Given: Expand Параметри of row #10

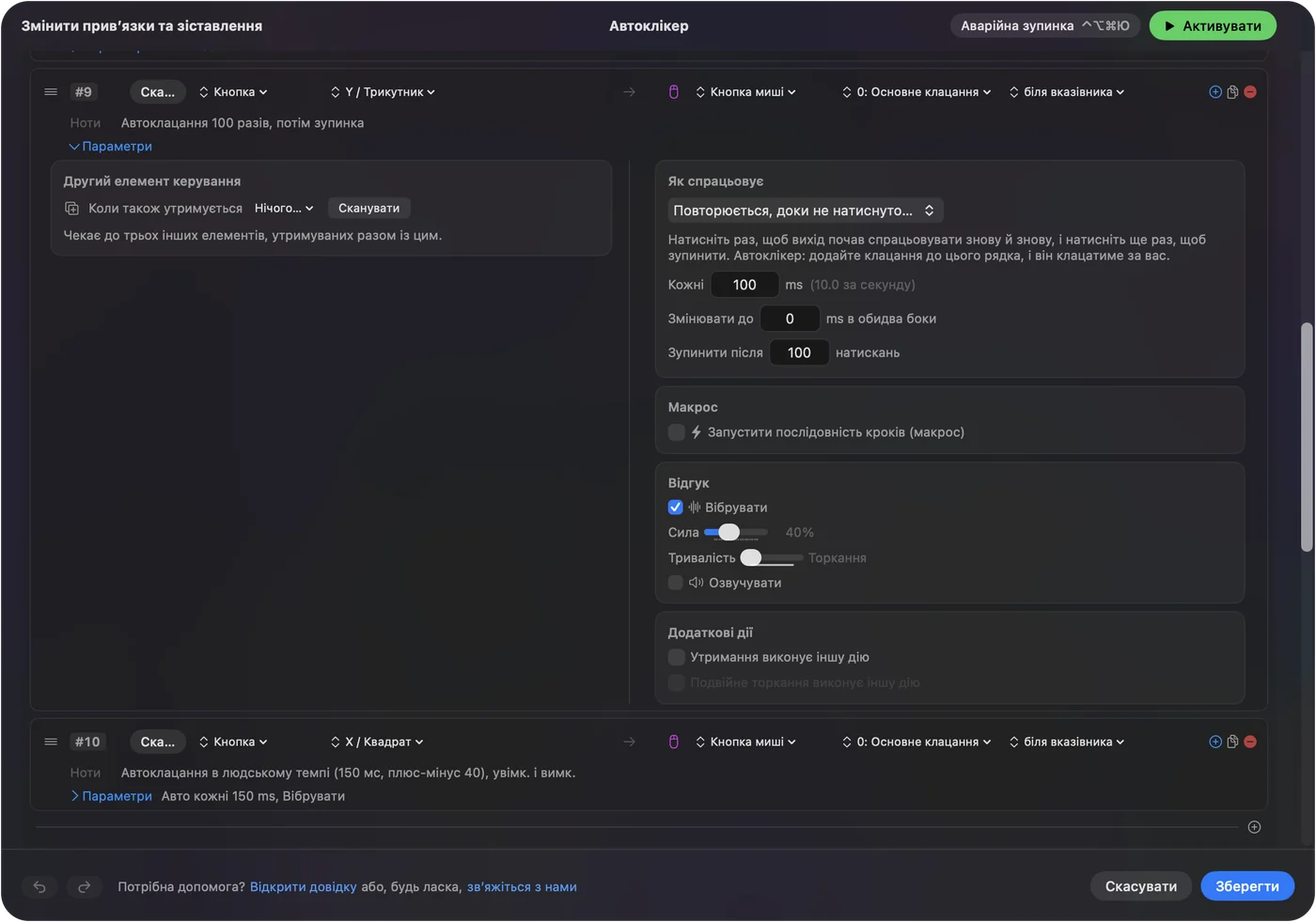Looking at the screenshot, I should (x=111, y=796).
